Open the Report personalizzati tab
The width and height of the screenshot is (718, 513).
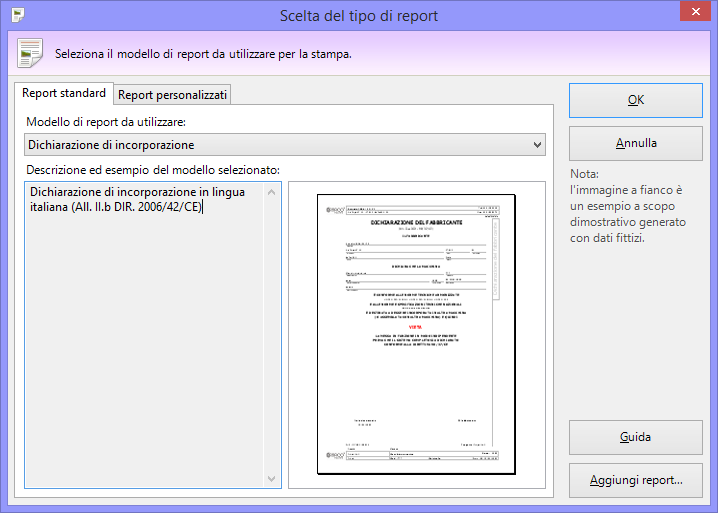pos(172,95)
